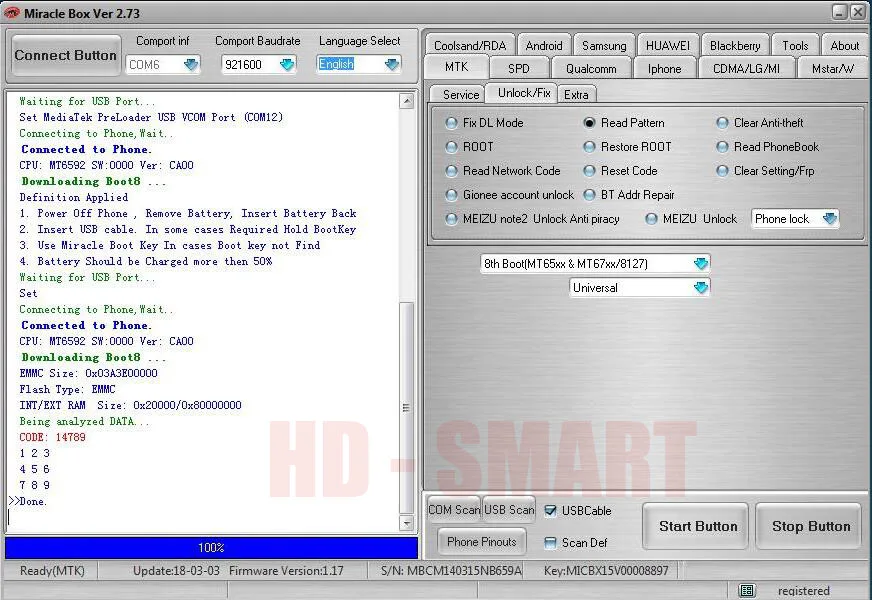Open the About tab
This screenshot has width=872, height=600.
[844, 46]
